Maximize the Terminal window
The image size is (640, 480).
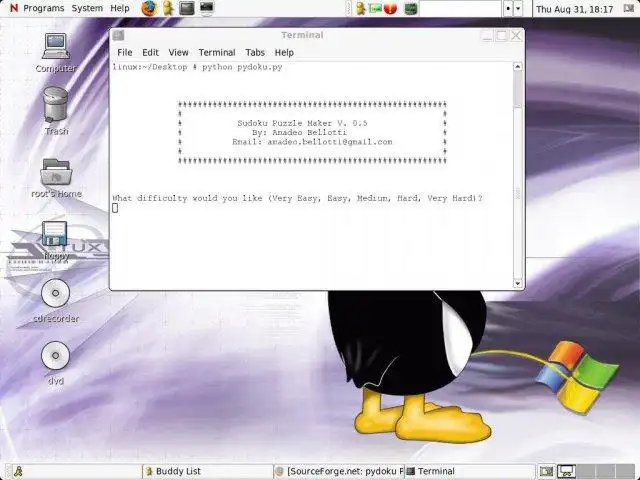(501, 36)
